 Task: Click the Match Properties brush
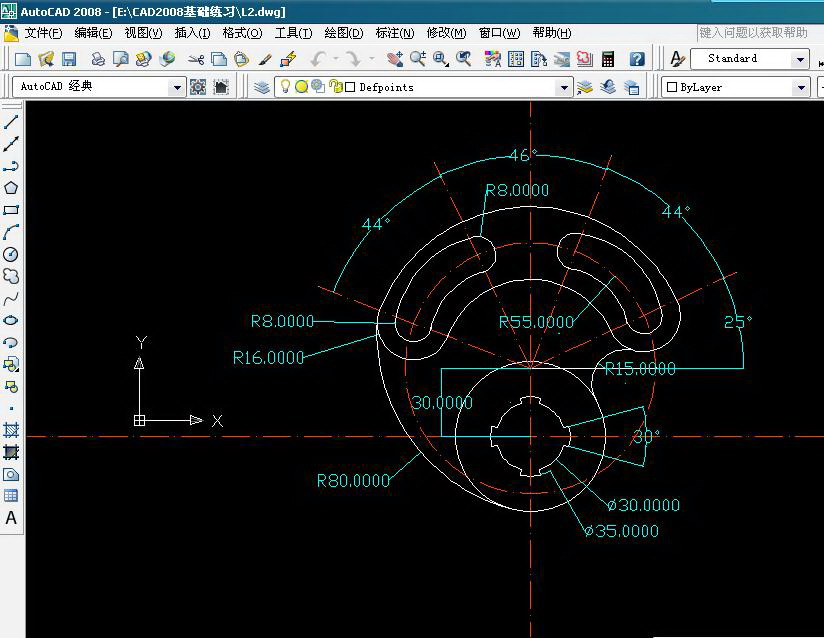265,59
